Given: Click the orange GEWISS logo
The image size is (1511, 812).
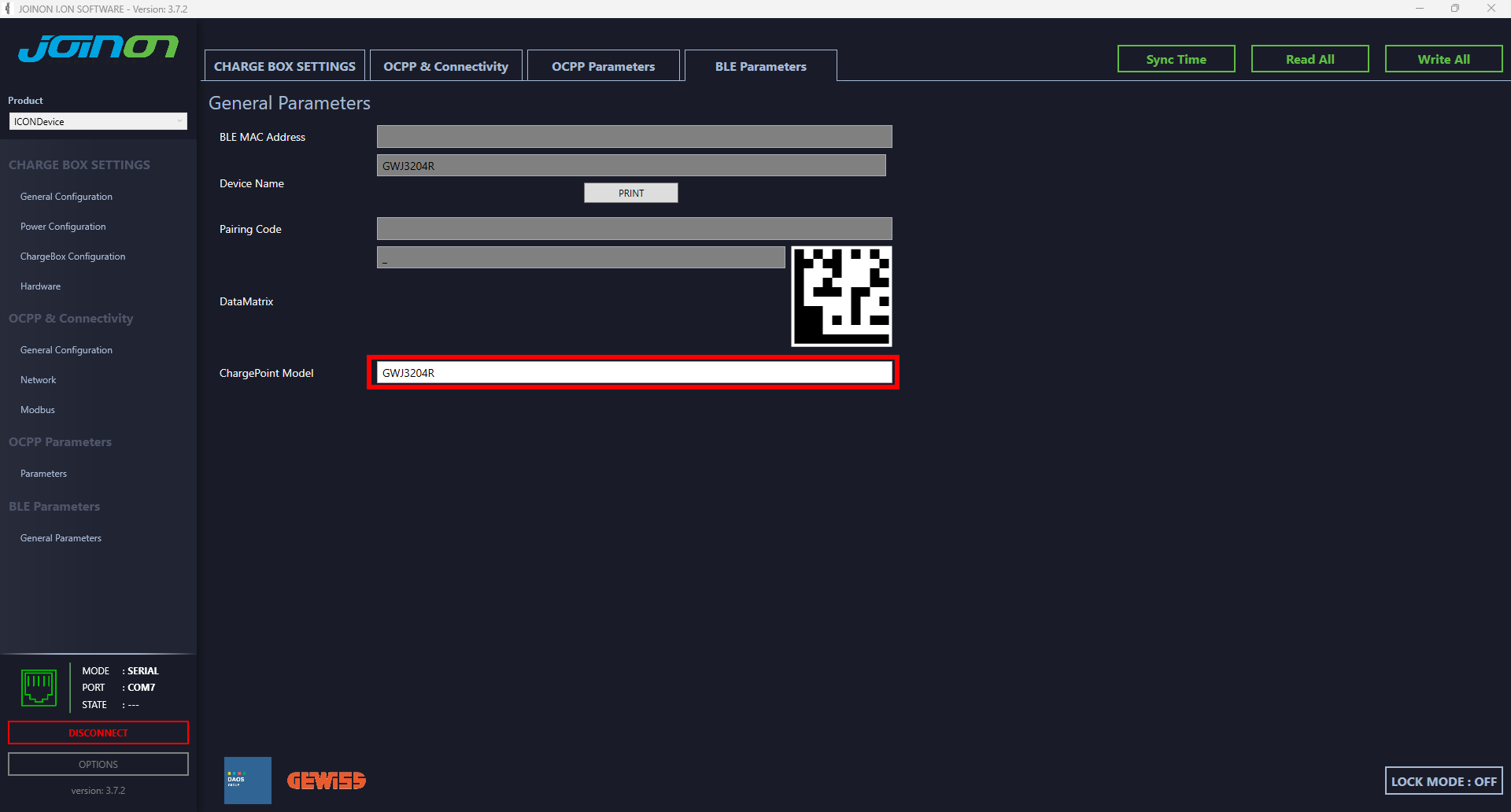Looking at the screenshot, I should (327, 781).
